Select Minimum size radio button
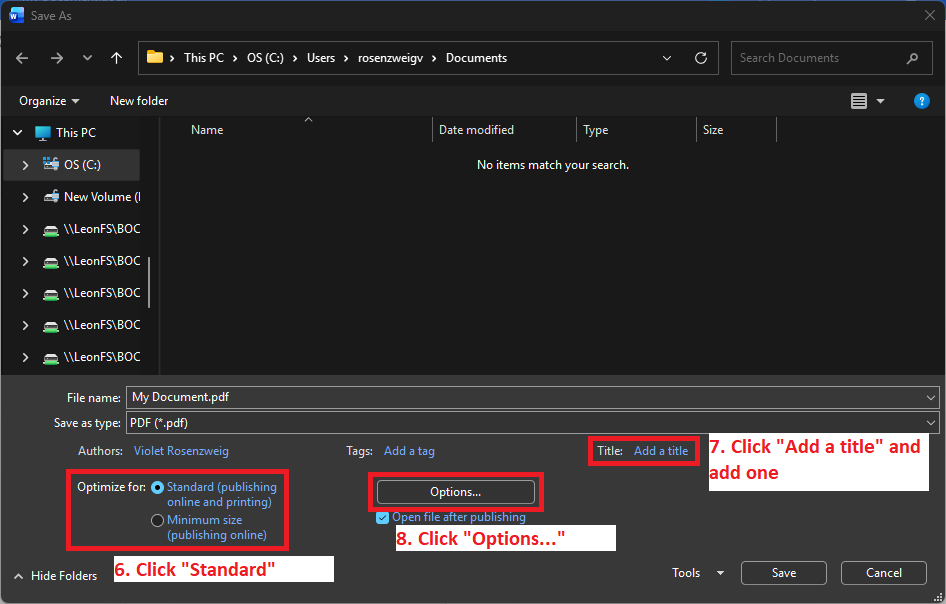The width and height of the screenshot is (946, 604). (157, 520)
